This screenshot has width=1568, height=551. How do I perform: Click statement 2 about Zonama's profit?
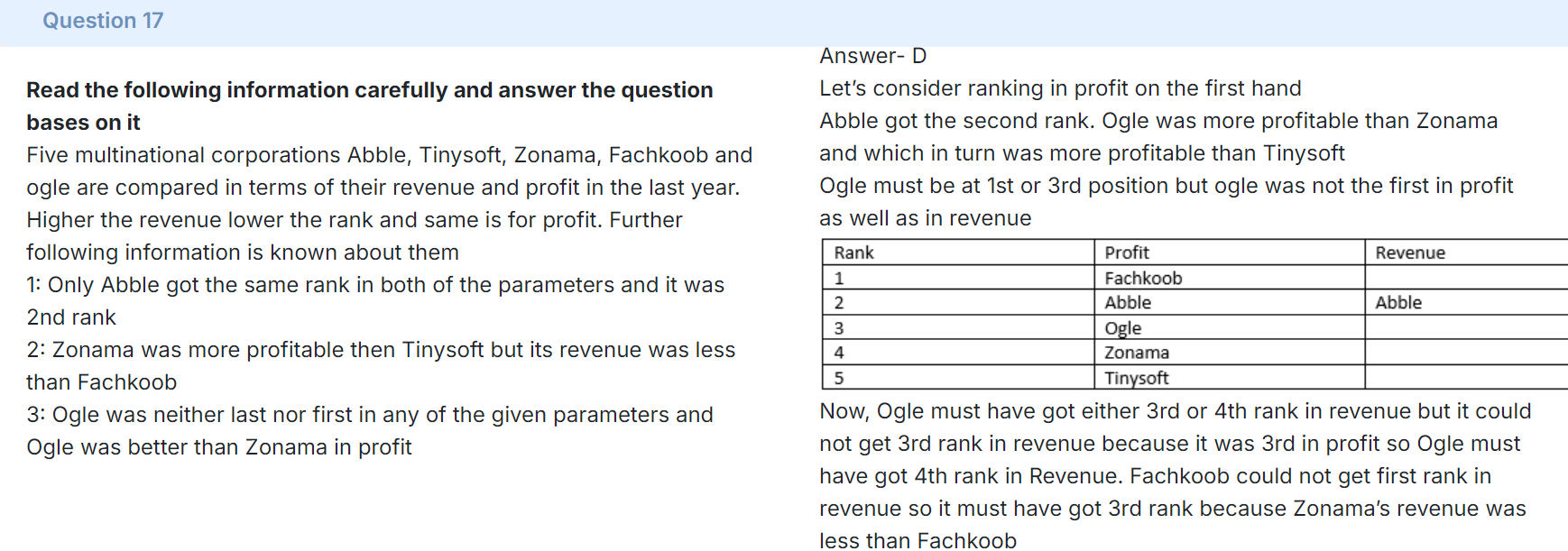[x=381, y=366]
